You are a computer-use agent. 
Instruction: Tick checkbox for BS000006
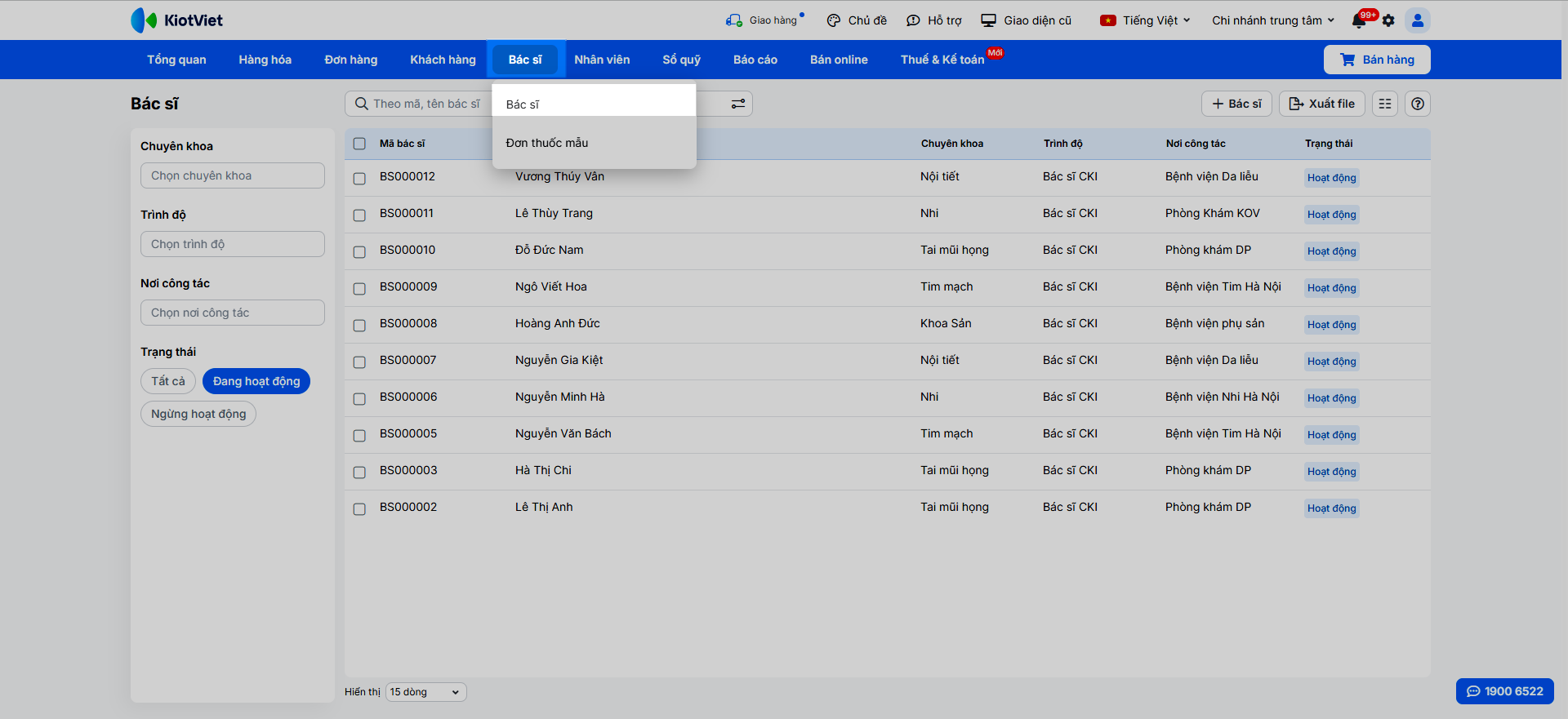pos(359,398)
